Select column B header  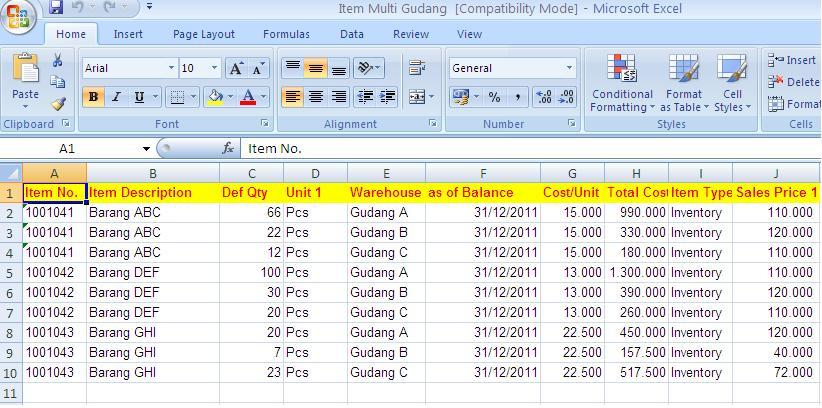[x=153, y=173]
